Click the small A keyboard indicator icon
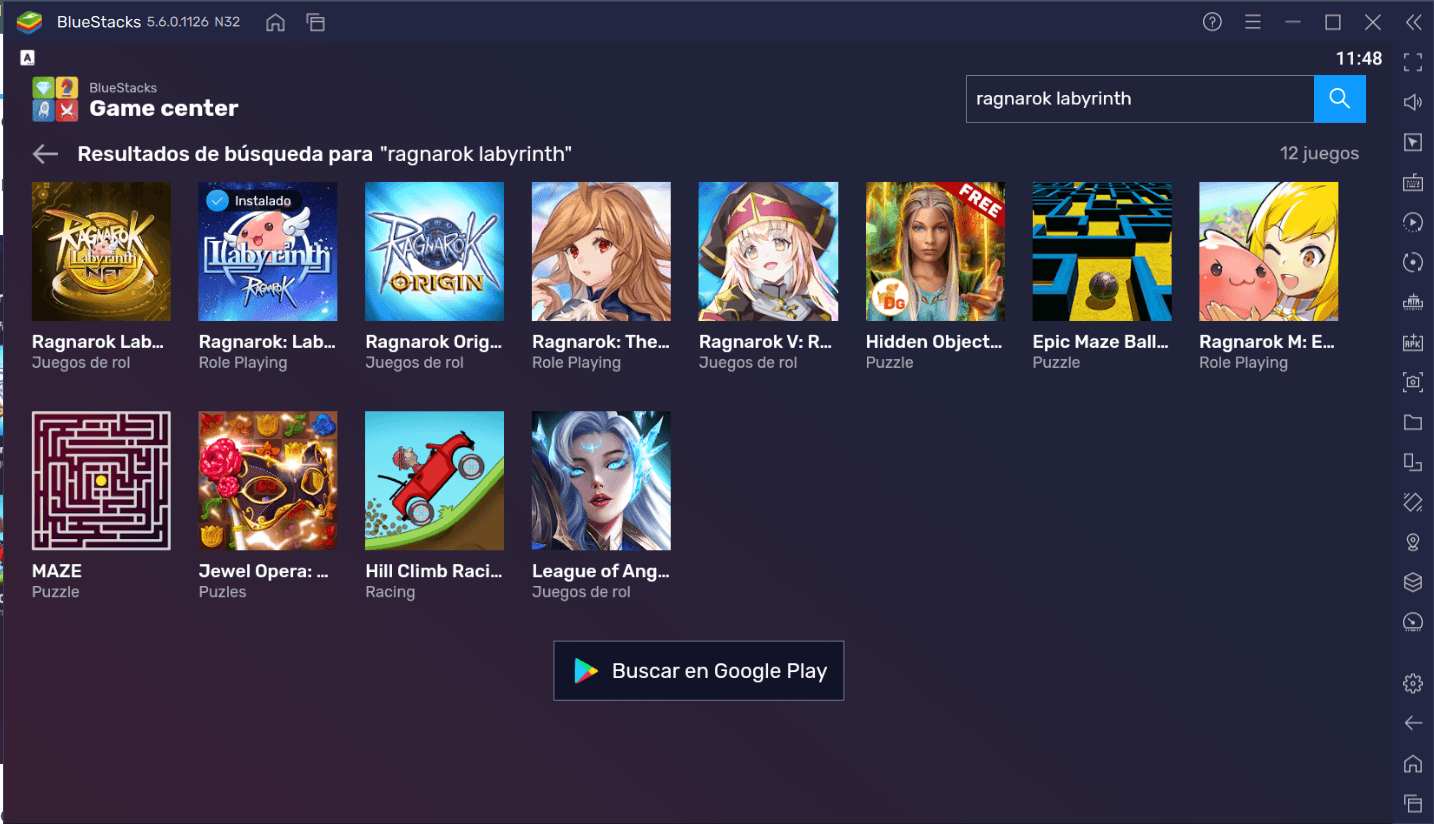Image resolution: width=1434 pixels, height=824 pixels. (x=27, y=58)
